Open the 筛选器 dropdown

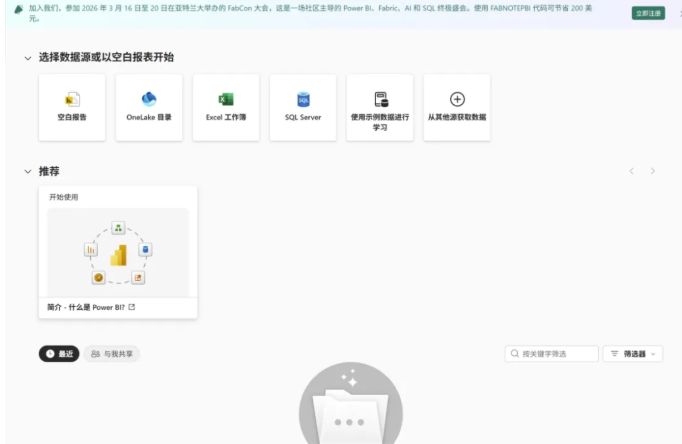633,354
